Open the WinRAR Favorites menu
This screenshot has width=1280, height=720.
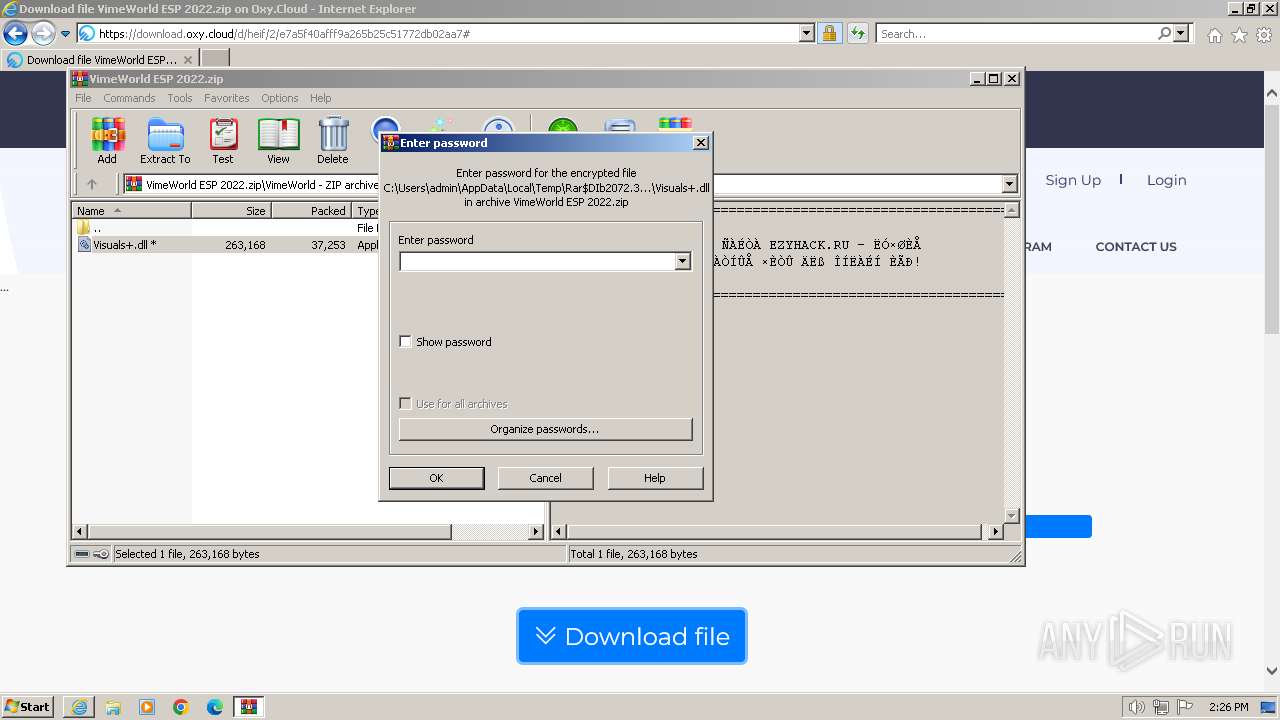227,98
